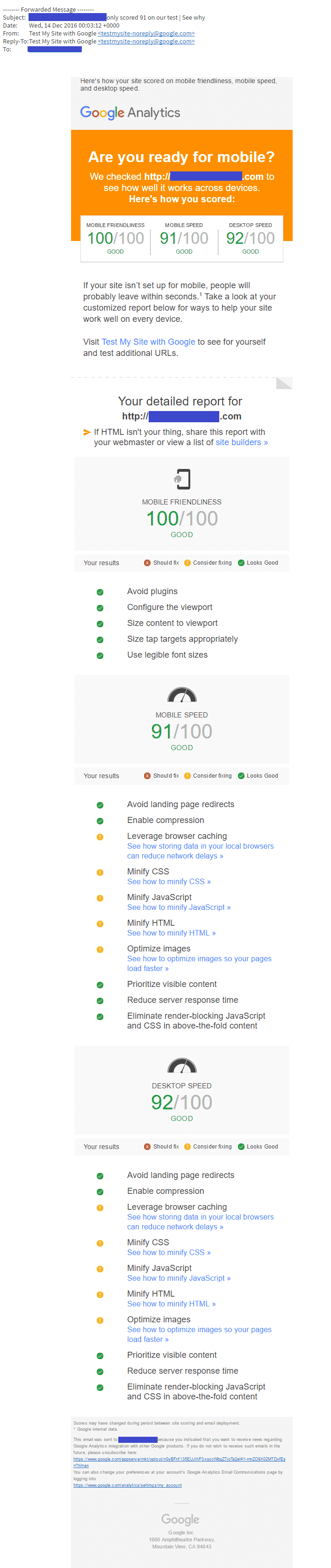The height and width of the screenshot is (1568, 331).
Task: Click green check beside Desktop Speed Reduce server response time
Action: point(100,1371)
